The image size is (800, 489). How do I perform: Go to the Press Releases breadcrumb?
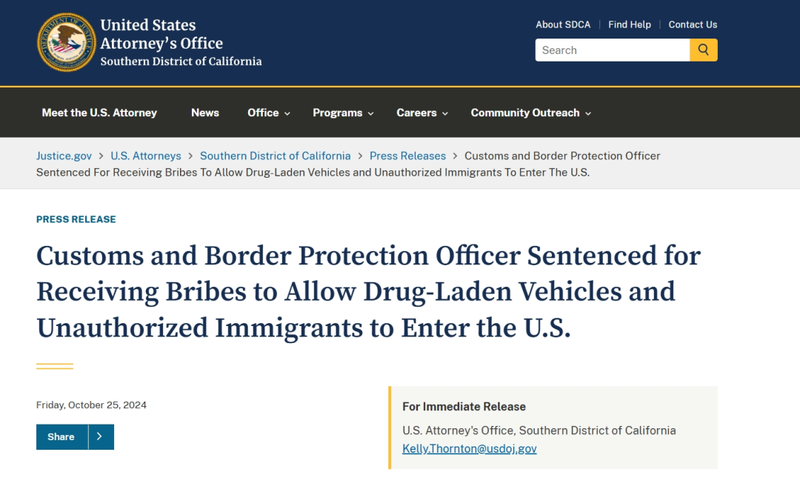pos(408,156)
